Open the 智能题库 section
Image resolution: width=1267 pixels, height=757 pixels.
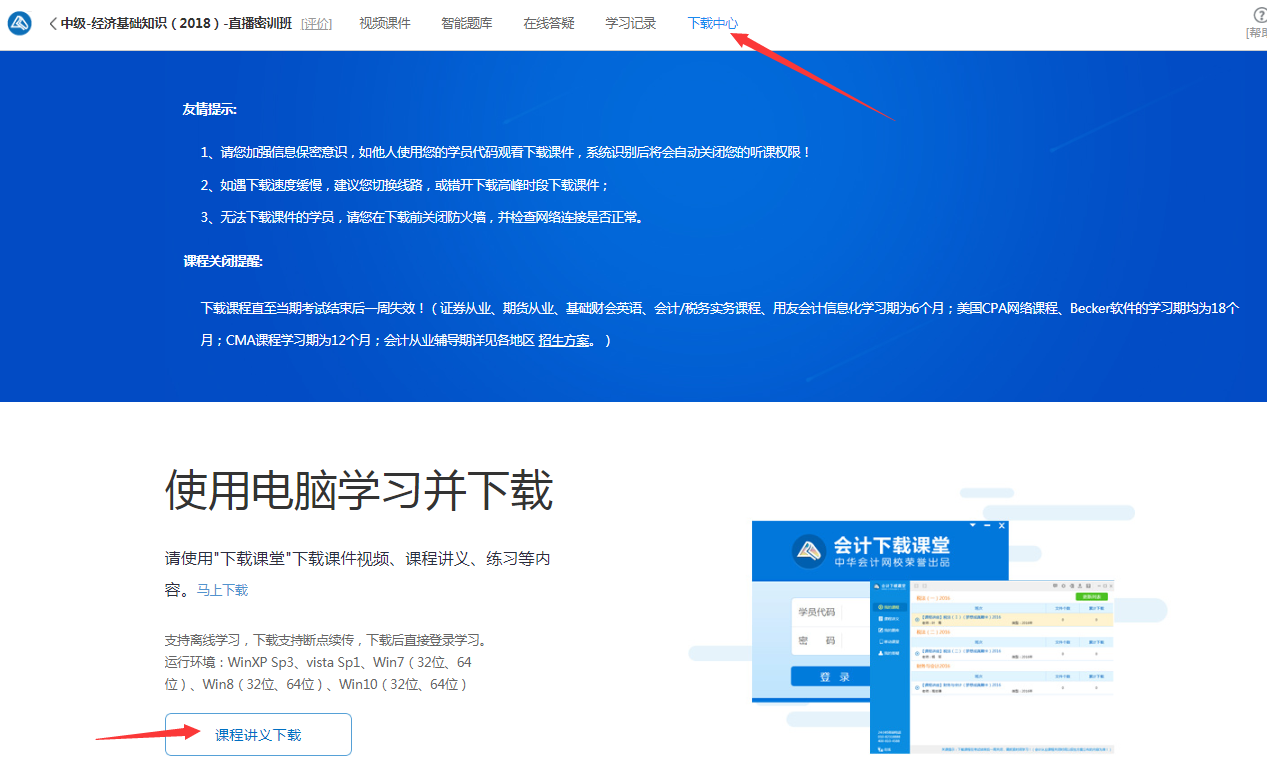click(466, 23)
